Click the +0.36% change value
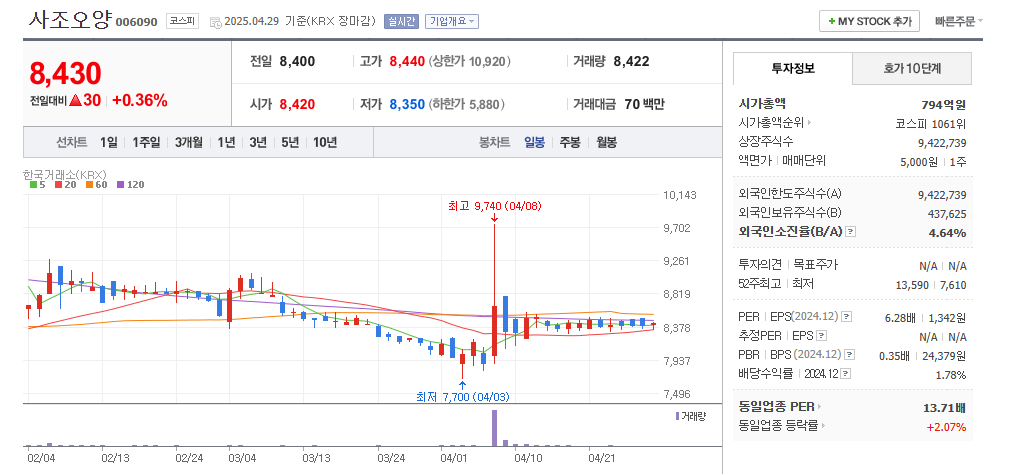 [x=140, y=101]
